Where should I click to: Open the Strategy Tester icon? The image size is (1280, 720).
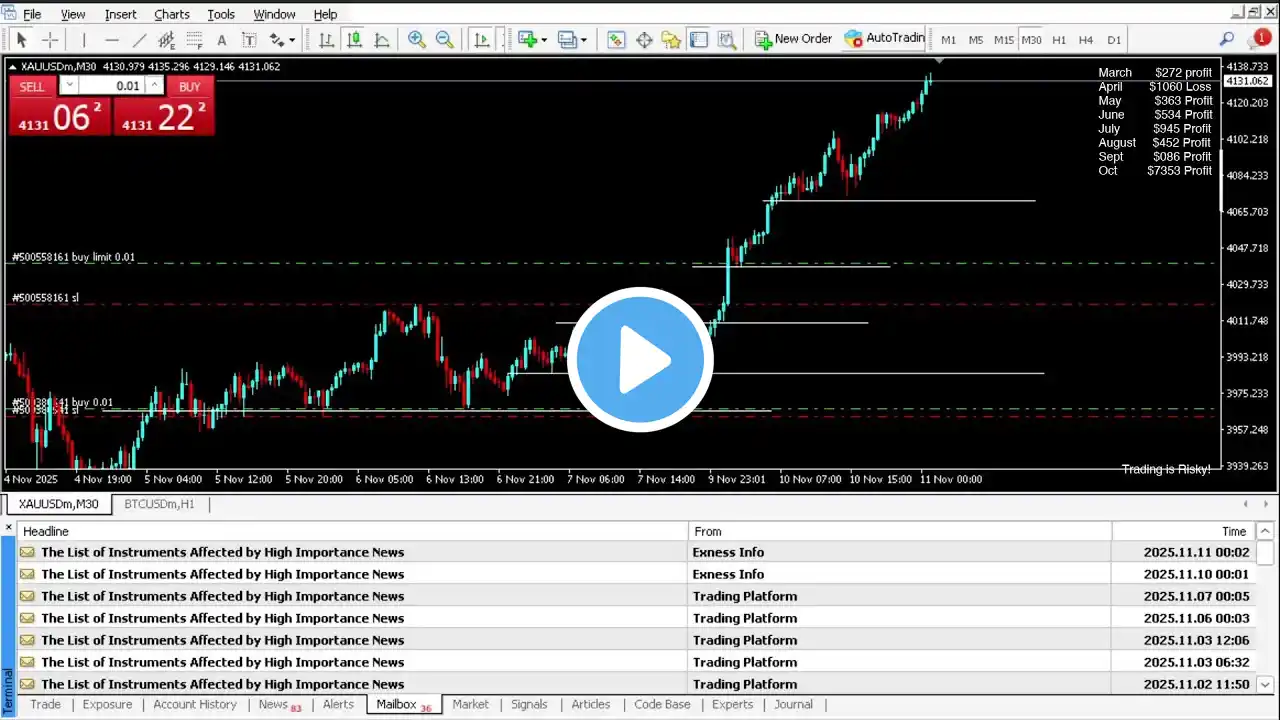(727, 40)
